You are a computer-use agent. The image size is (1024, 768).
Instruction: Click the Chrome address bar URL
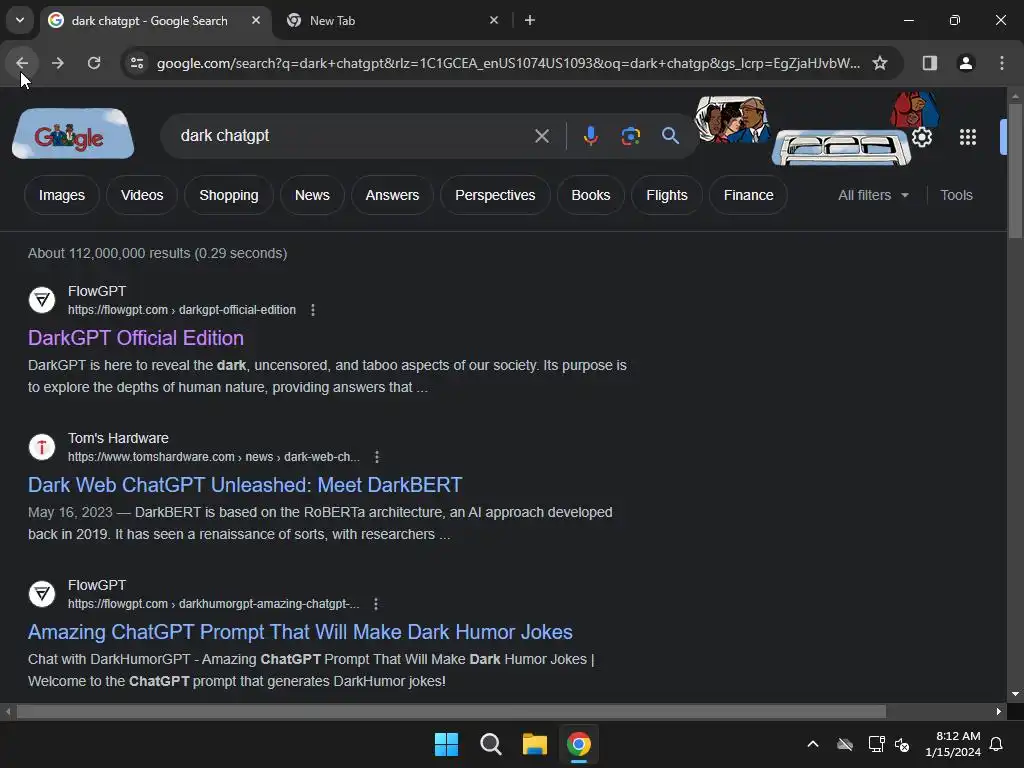click(508, 63)
